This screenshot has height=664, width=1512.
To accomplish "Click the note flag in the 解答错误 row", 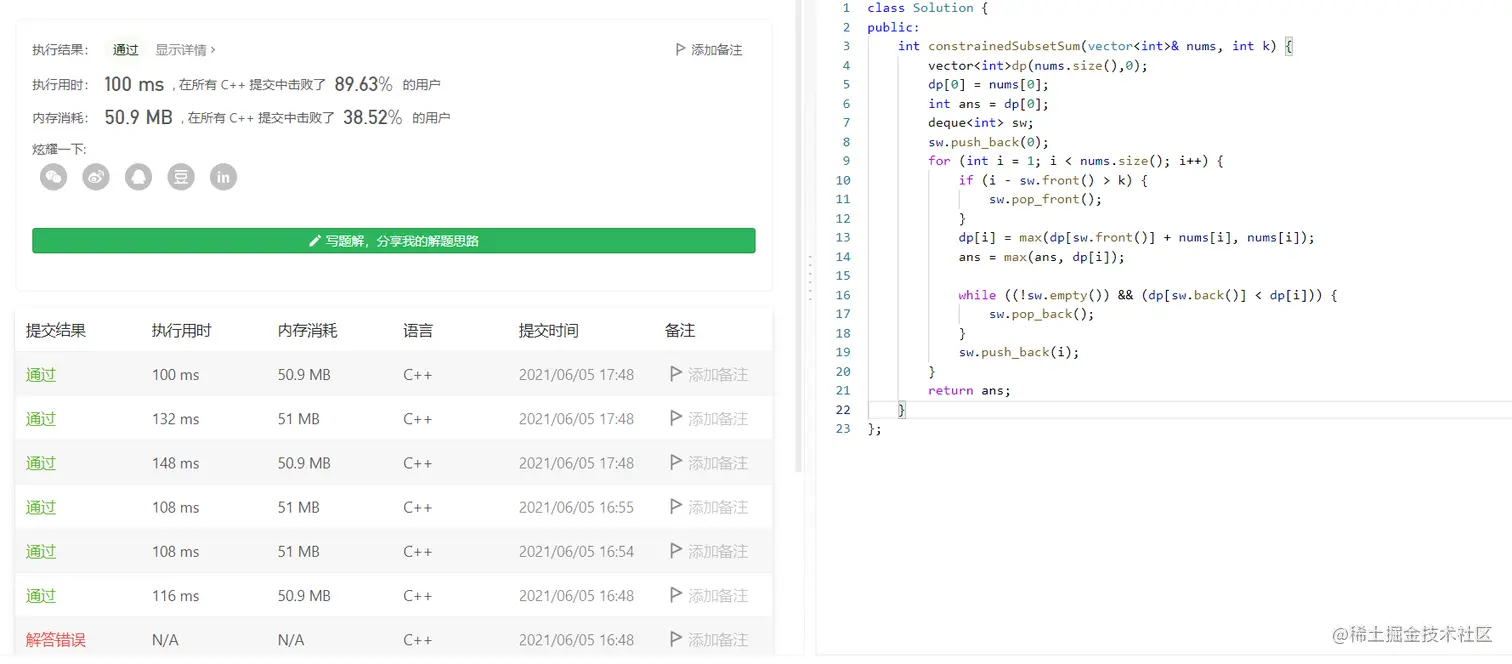I will (676, 639).
